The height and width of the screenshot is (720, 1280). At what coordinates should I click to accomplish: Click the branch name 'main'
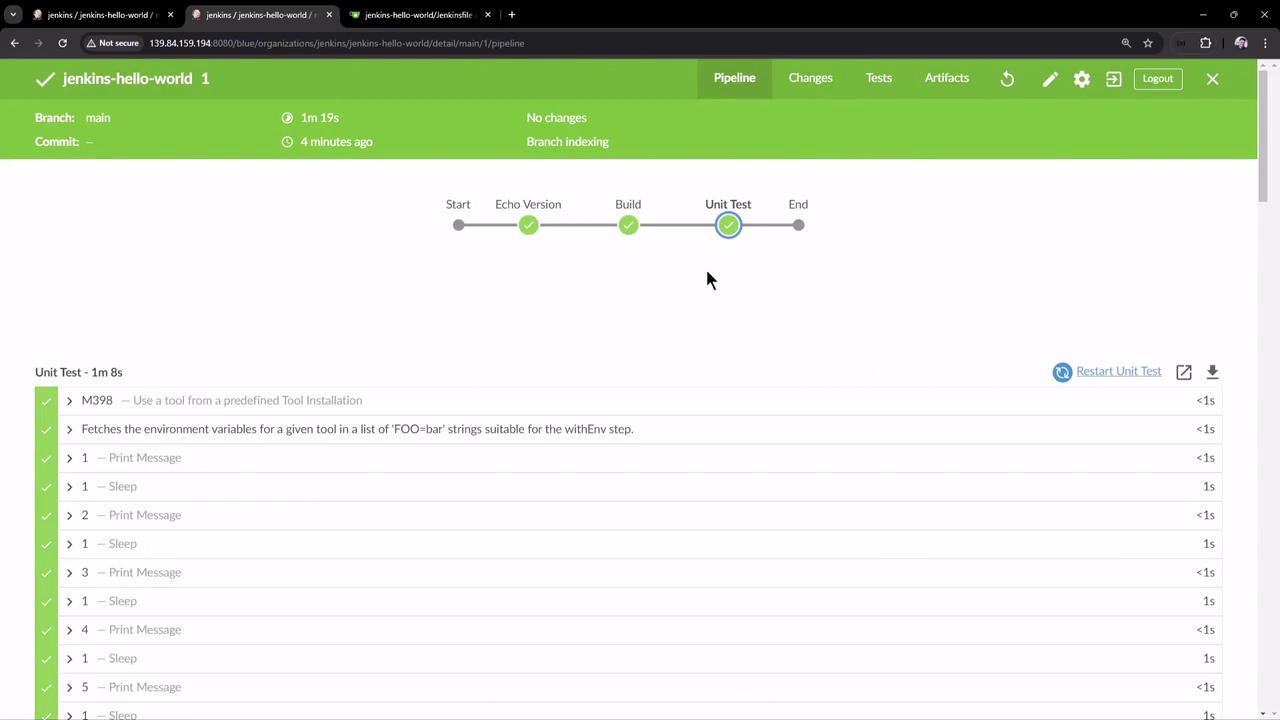tap(98, 118)
